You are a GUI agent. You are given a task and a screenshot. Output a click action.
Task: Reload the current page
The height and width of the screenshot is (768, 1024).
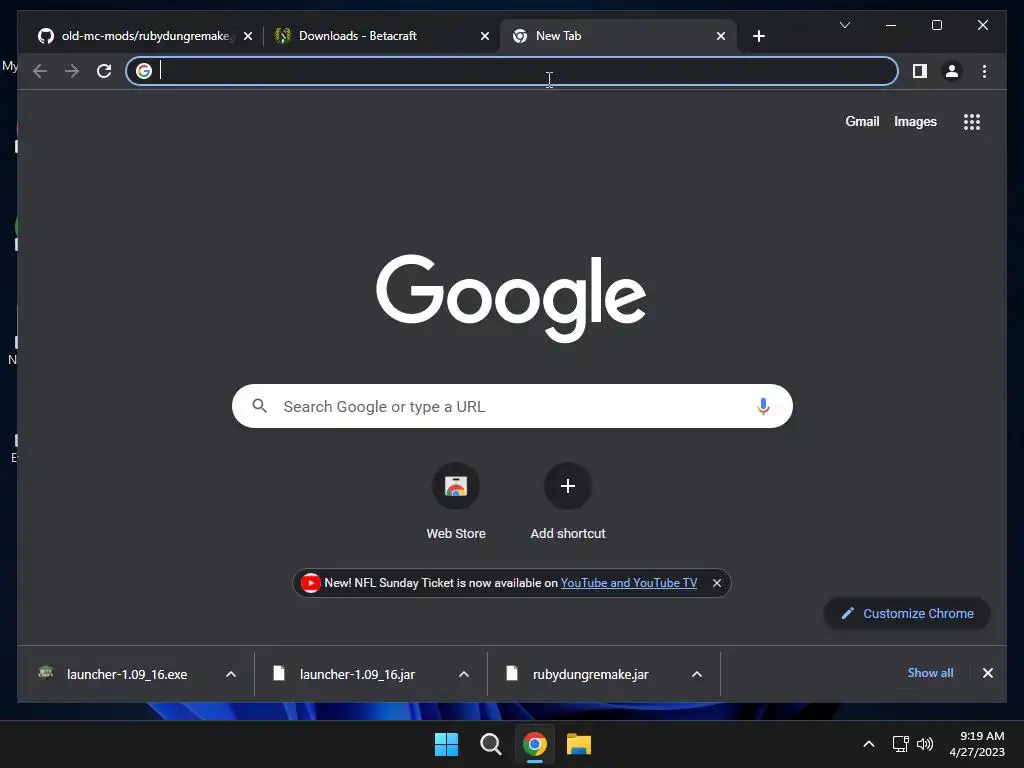pos(104,71)
